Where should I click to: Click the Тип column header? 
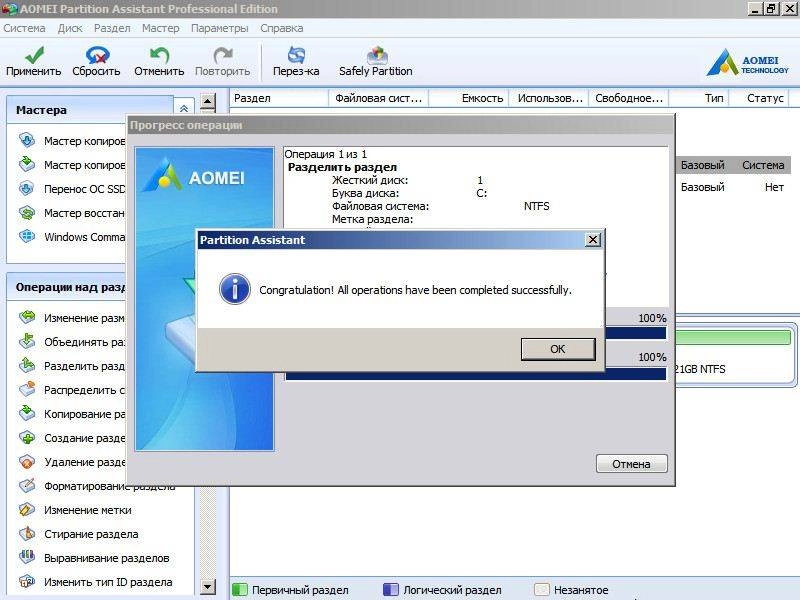click(x=699, y=98)
